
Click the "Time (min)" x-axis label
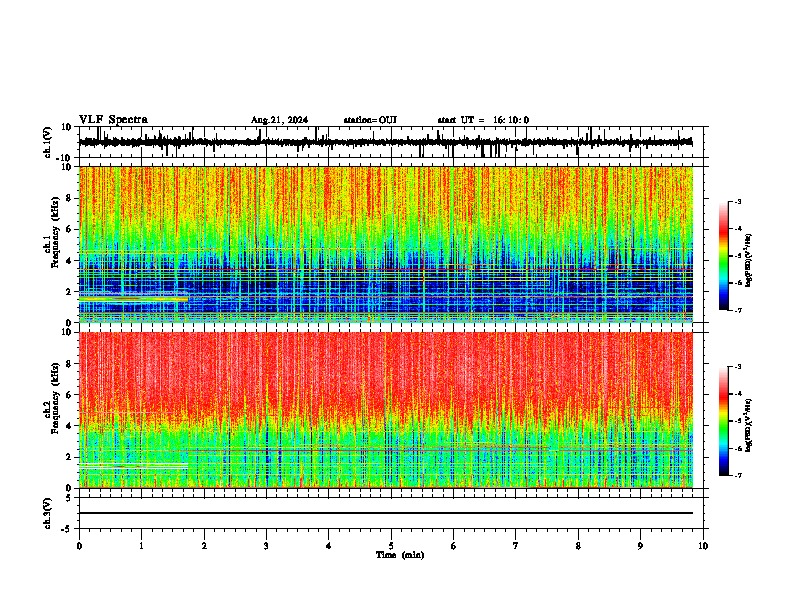tap(400, 555)
